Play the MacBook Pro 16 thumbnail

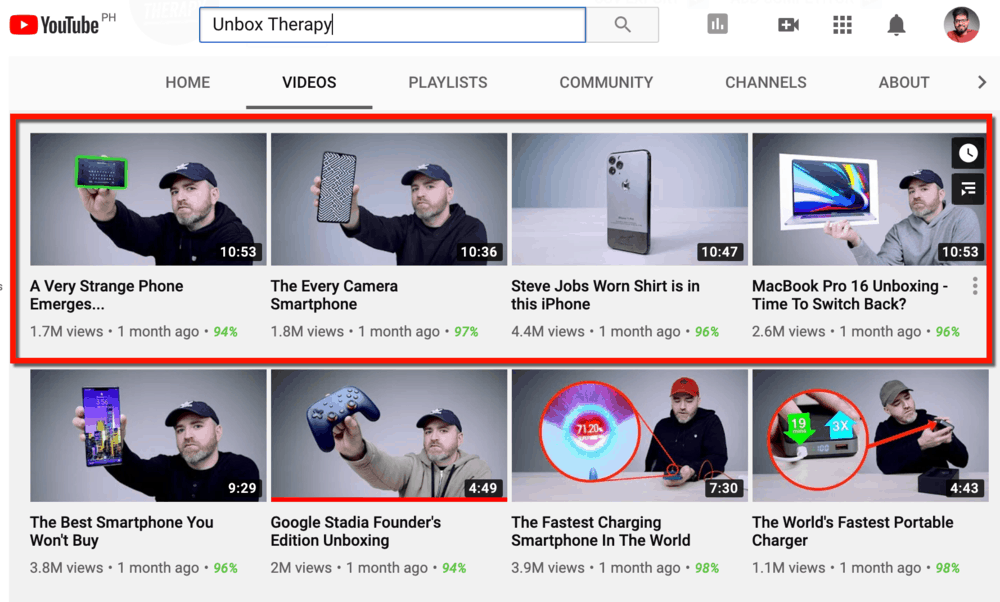click(x=869, y=199)
